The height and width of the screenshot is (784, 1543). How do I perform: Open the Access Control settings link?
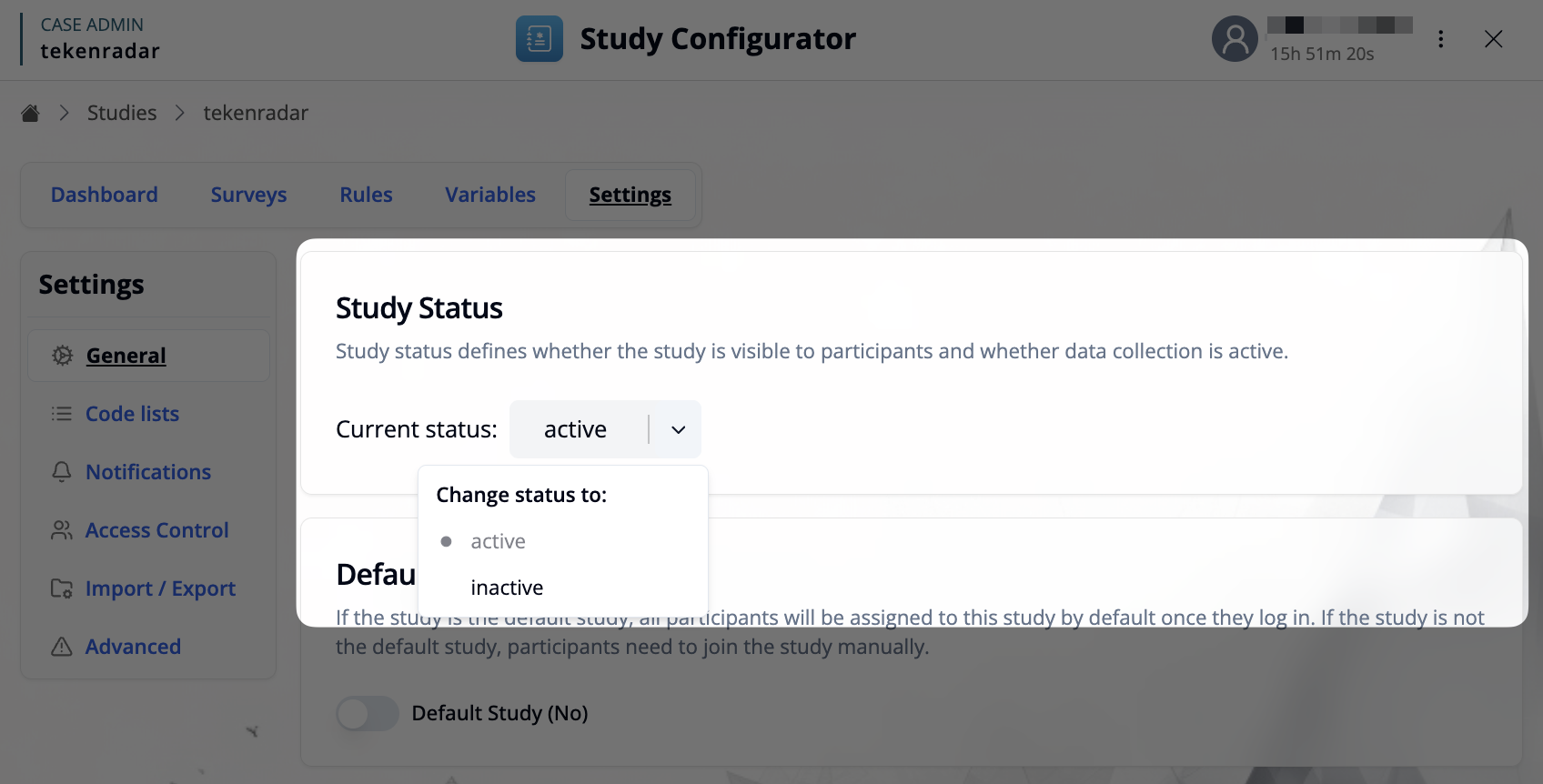point(156,530)
